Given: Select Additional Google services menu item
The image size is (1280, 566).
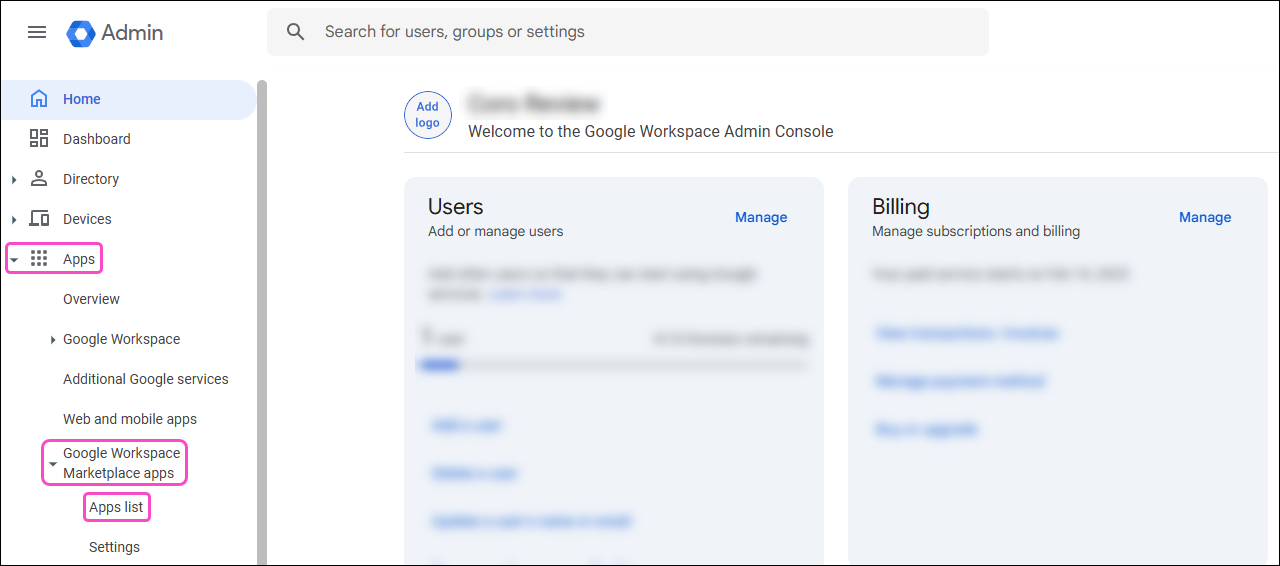Looking at the screenshot, I should click(x=145, y=379).
